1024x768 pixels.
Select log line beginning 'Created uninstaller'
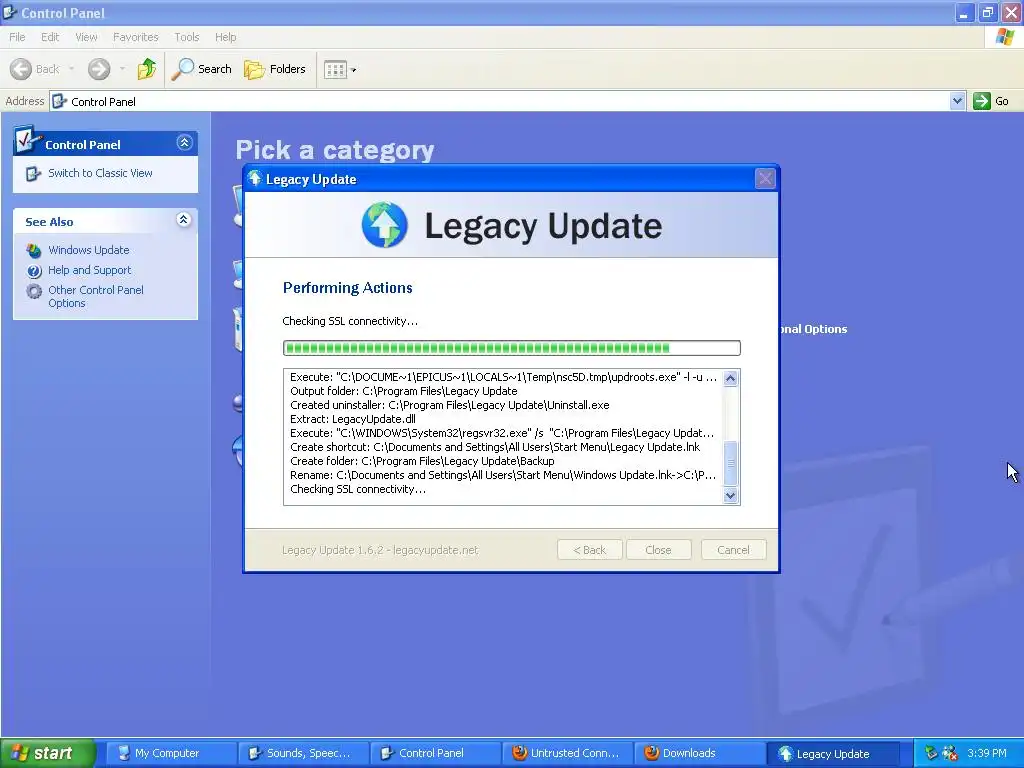tap(449, 405)
